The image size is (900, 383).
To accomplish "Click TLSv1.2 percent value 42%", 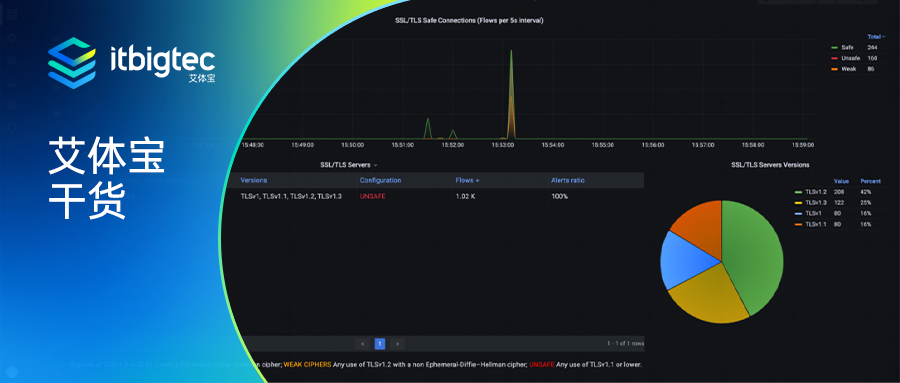I will 866,192.
